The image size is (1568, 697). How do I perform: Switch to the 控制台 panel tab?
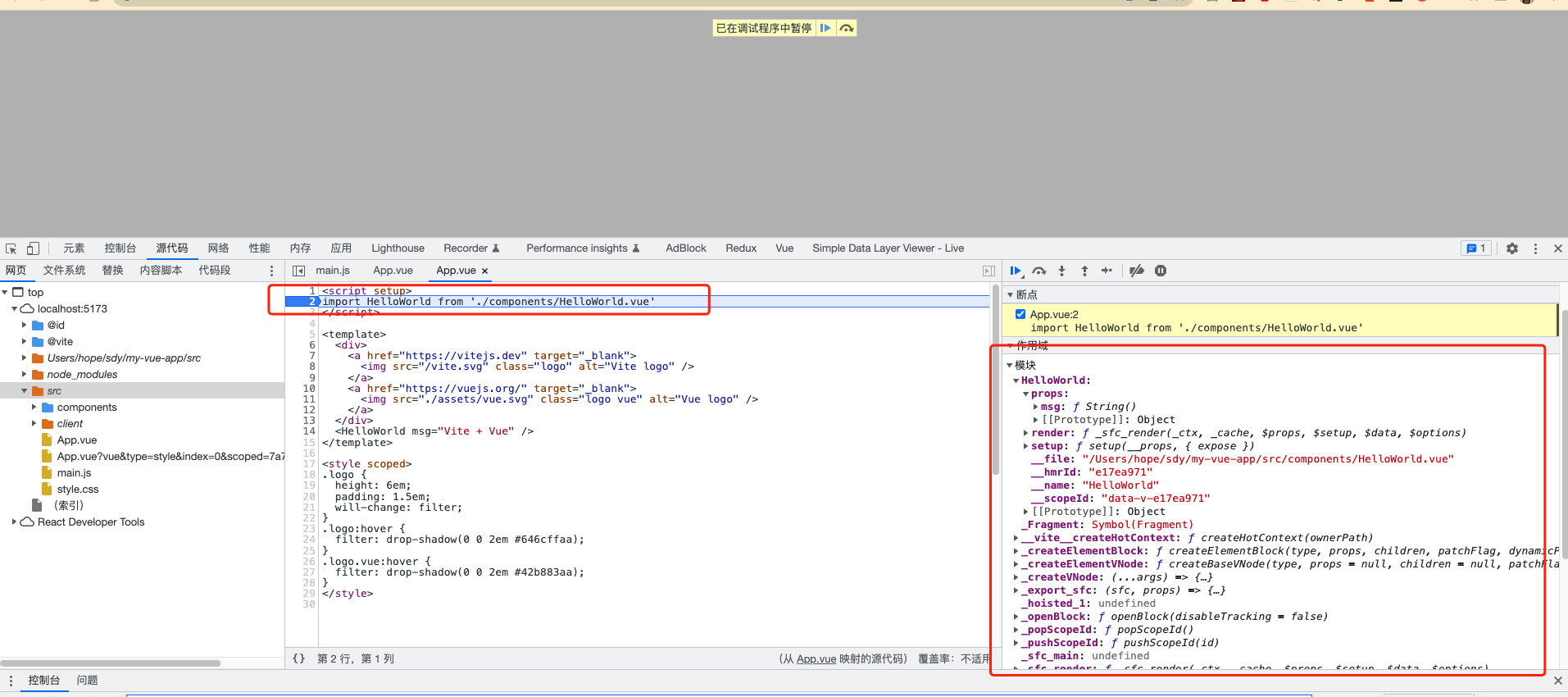click(x=120, y=248)
